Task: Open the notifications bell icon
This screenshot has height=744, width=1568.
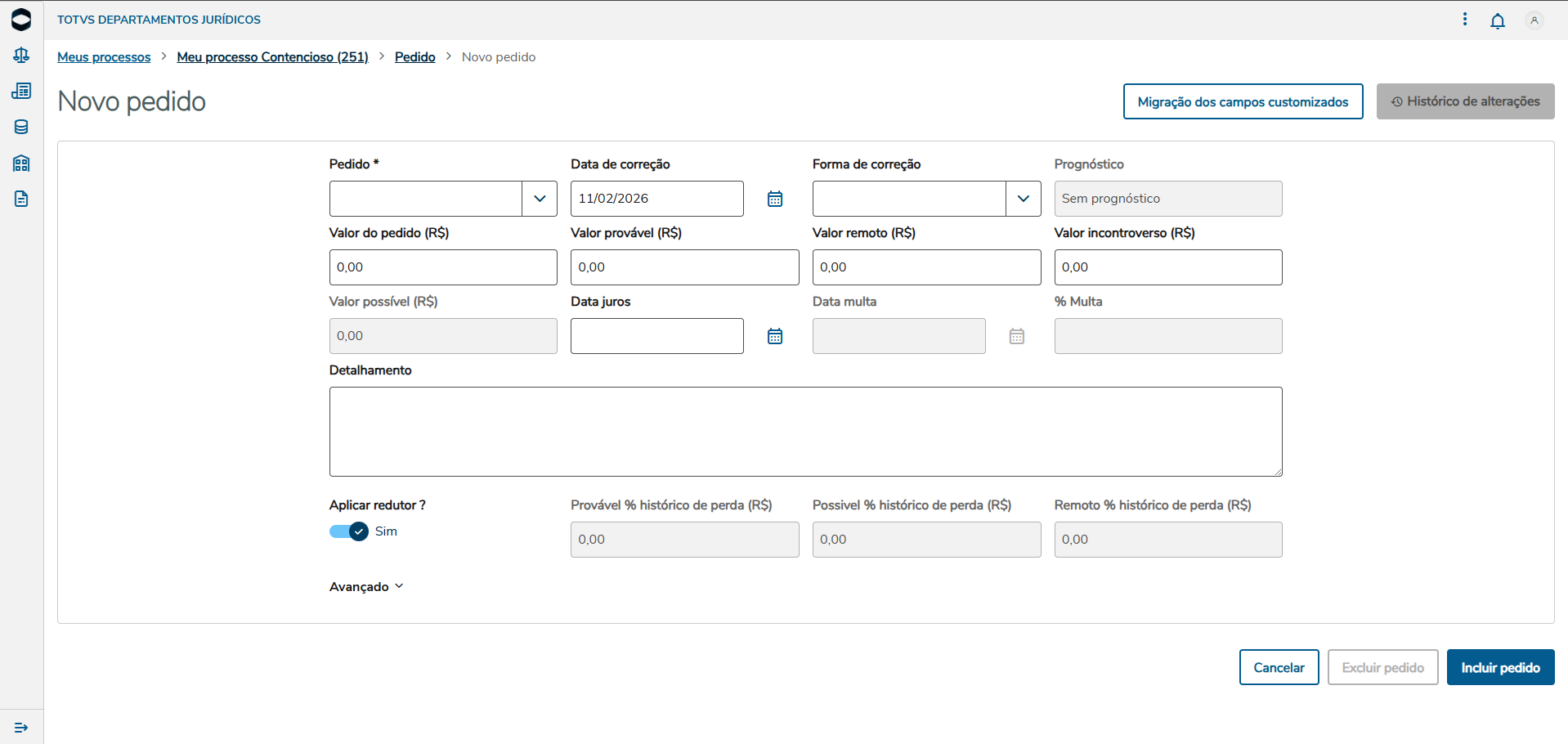Action: point(1498,20)
